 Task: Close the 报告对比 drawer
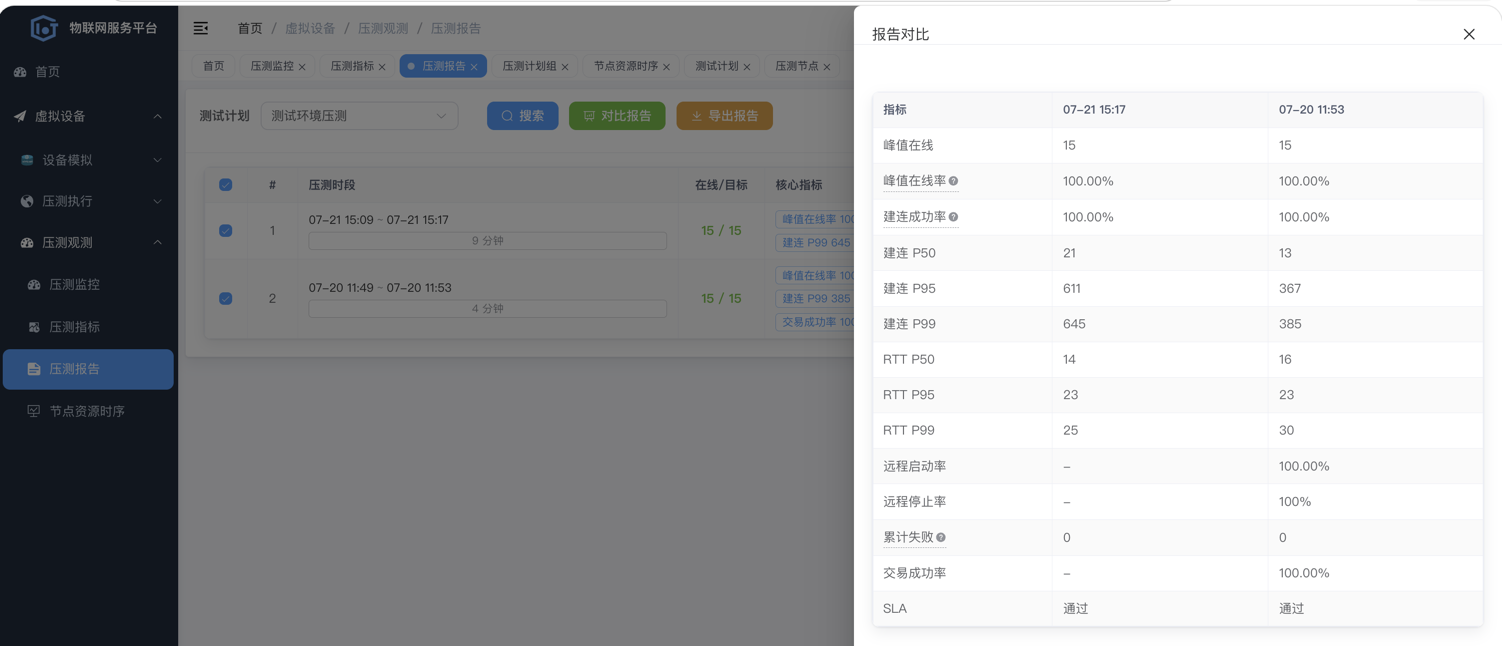coord(1469,34)
